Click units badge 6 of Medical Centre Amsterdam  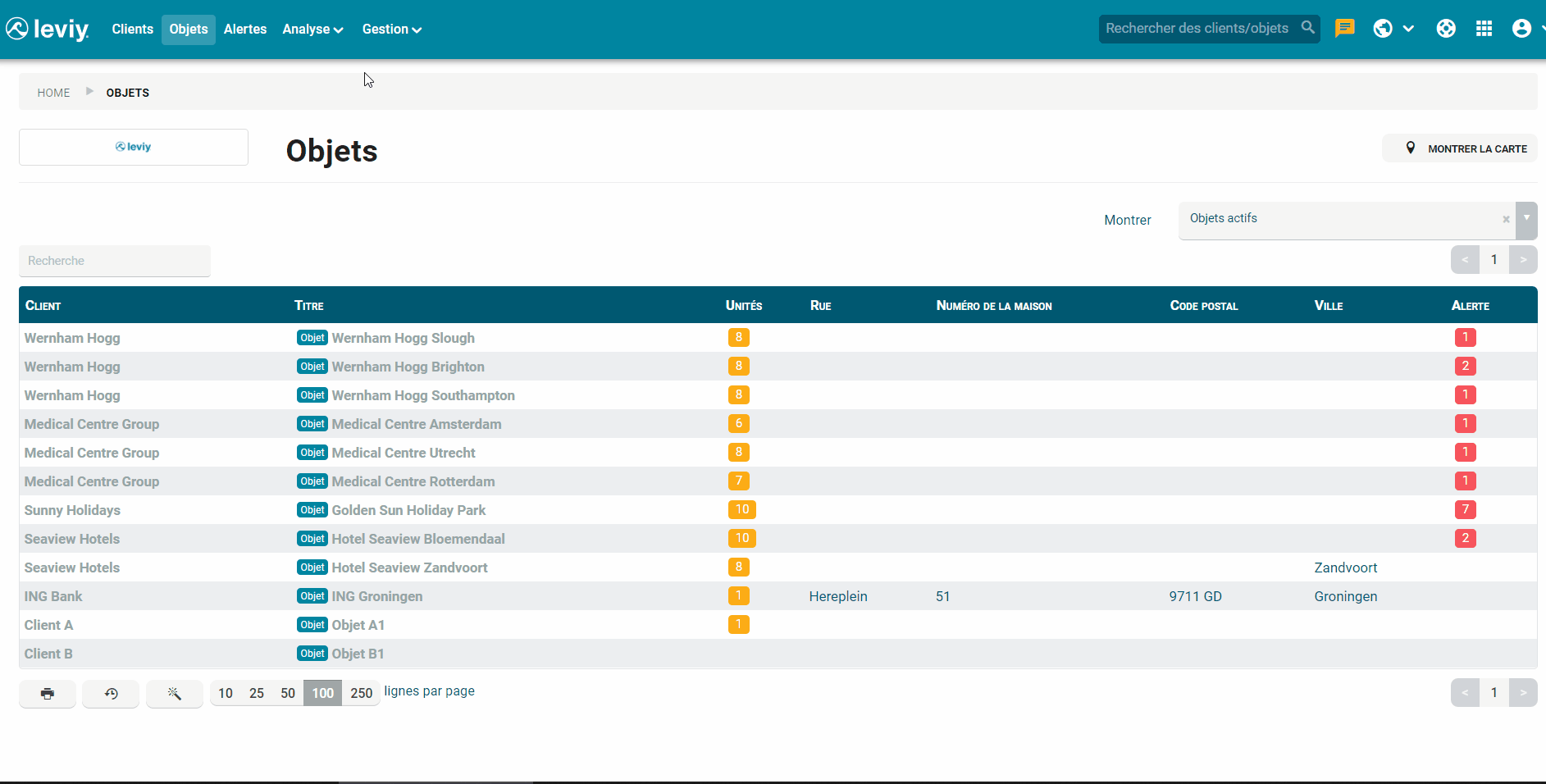pyautogui.click(x=739, y=424)
